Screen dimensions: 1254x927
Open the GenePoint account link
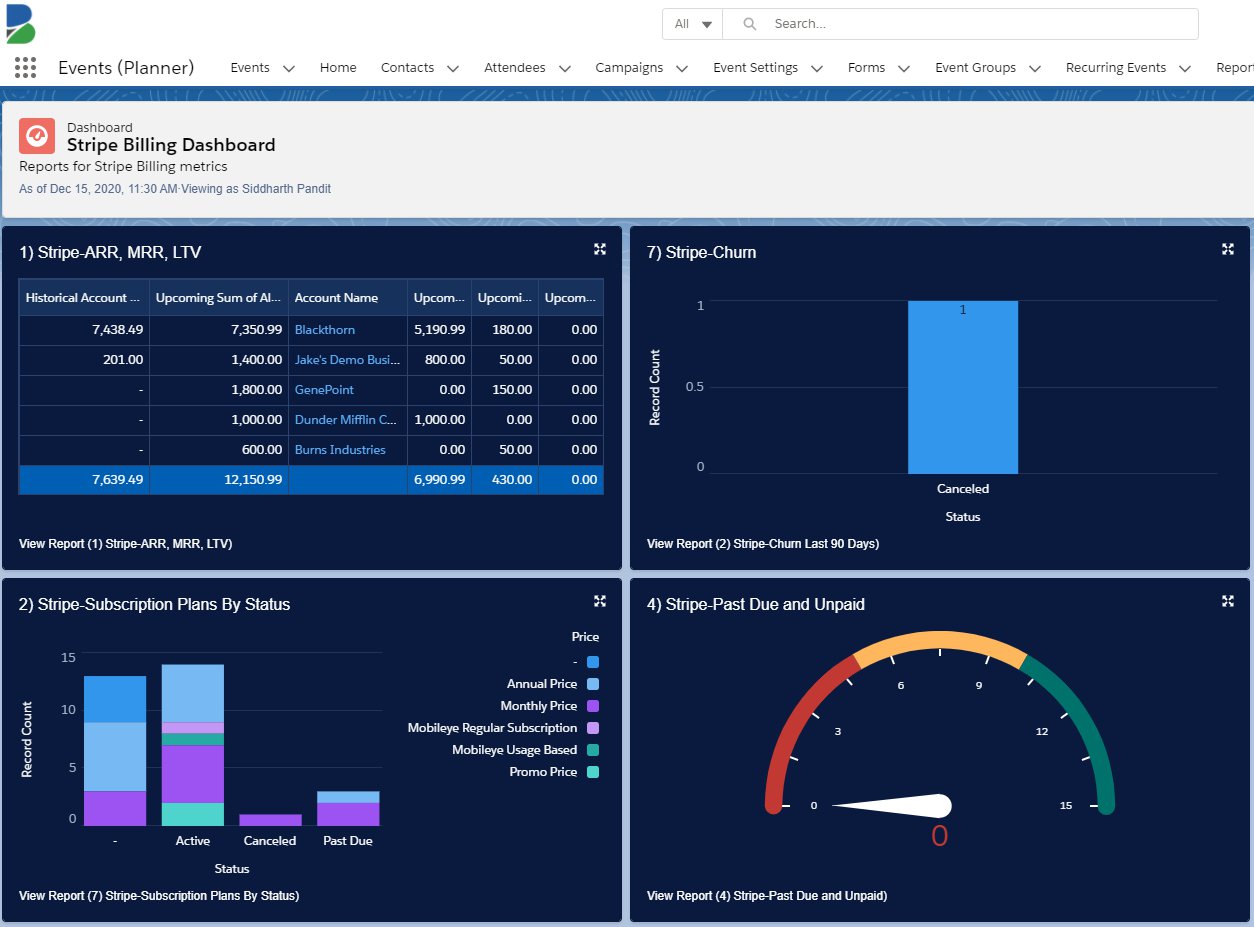point(324,390)
